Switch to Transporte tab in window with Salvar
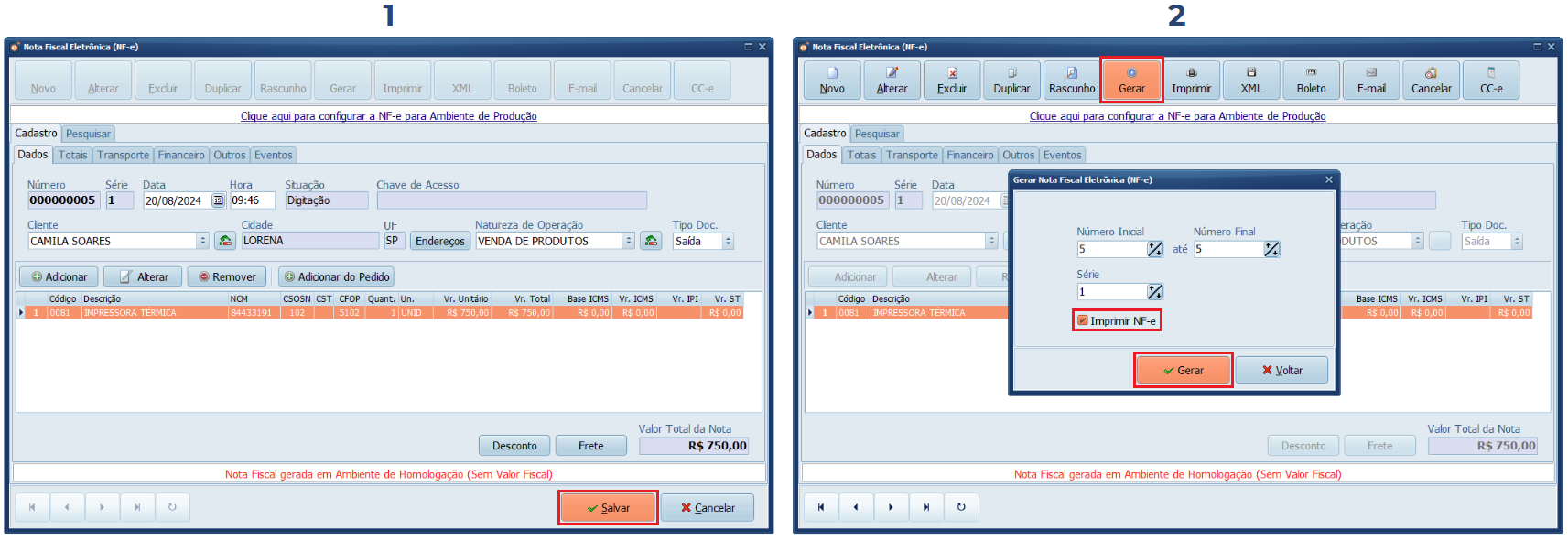The image size is (1568, 541). (123, 156)
